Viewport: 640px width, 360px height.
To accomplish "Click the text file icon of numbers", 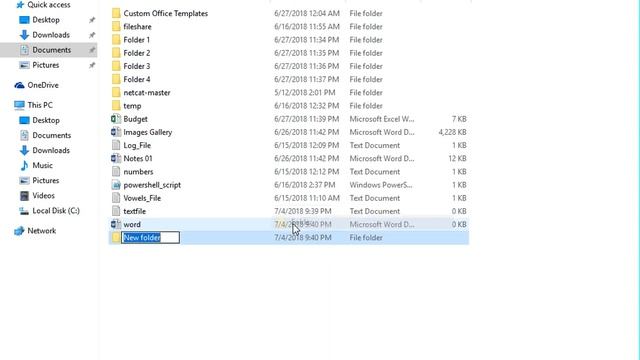I will (x=116, y=172).
